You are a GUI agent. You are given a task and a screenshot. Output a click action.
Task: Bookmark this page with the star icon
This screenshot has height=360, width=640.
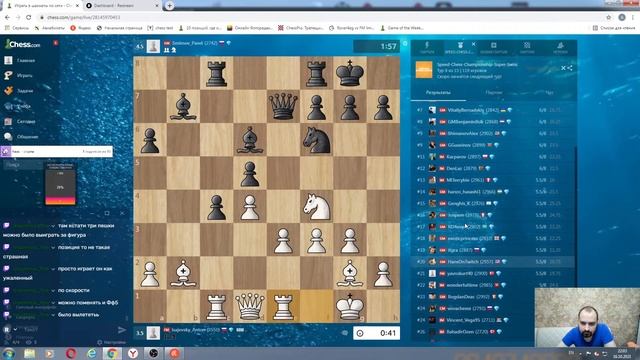[609, 18]
